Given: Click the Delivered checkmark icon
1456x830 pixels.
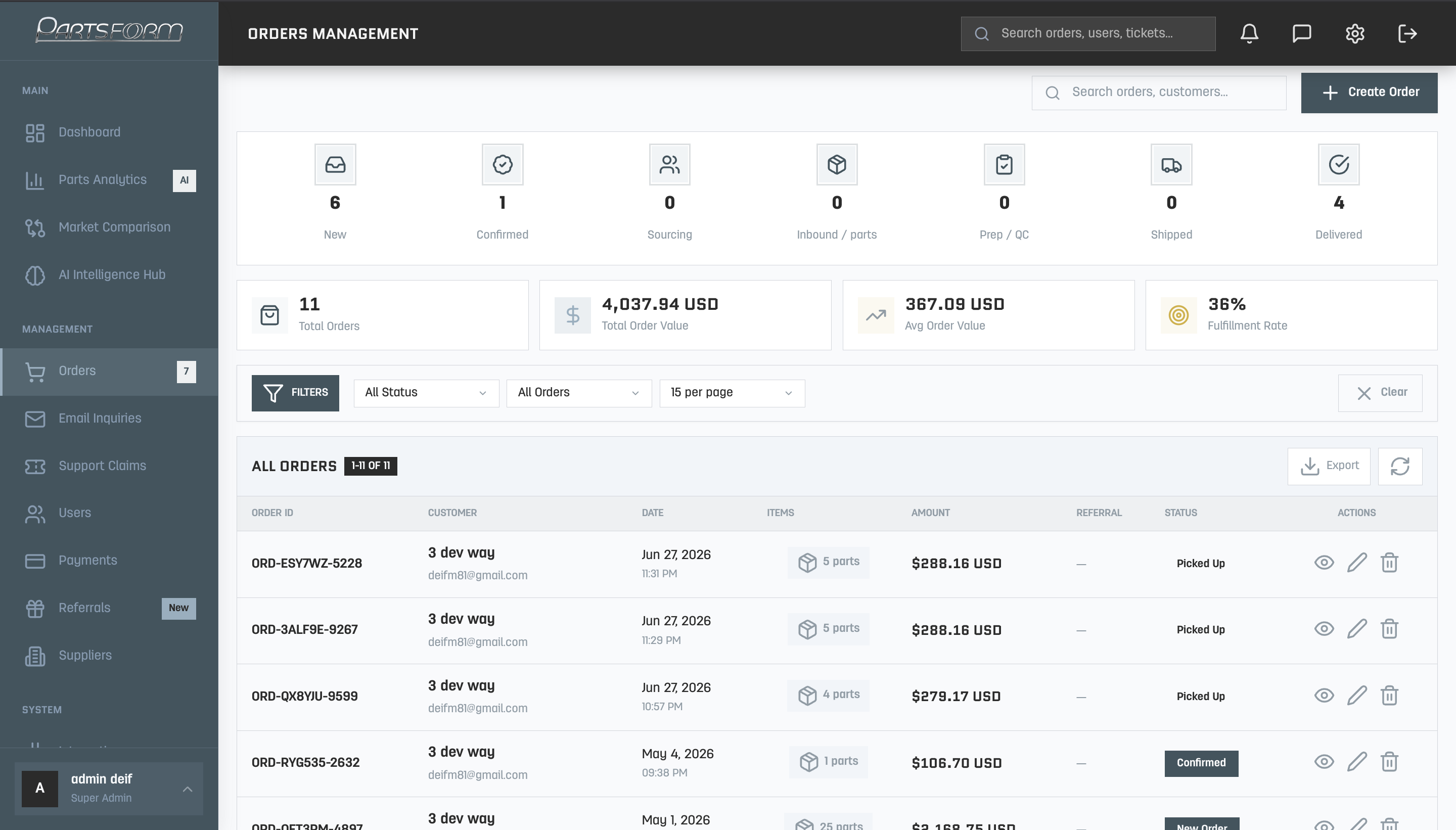Looking at the screenshot, I should click(x=1339, y=165).
